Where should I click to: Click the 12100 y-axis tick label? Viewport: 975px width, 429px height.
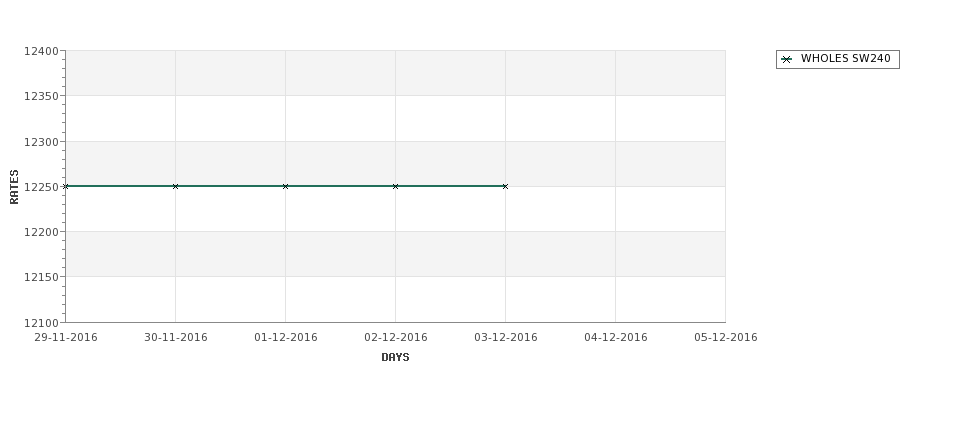(x=41, y=323)
